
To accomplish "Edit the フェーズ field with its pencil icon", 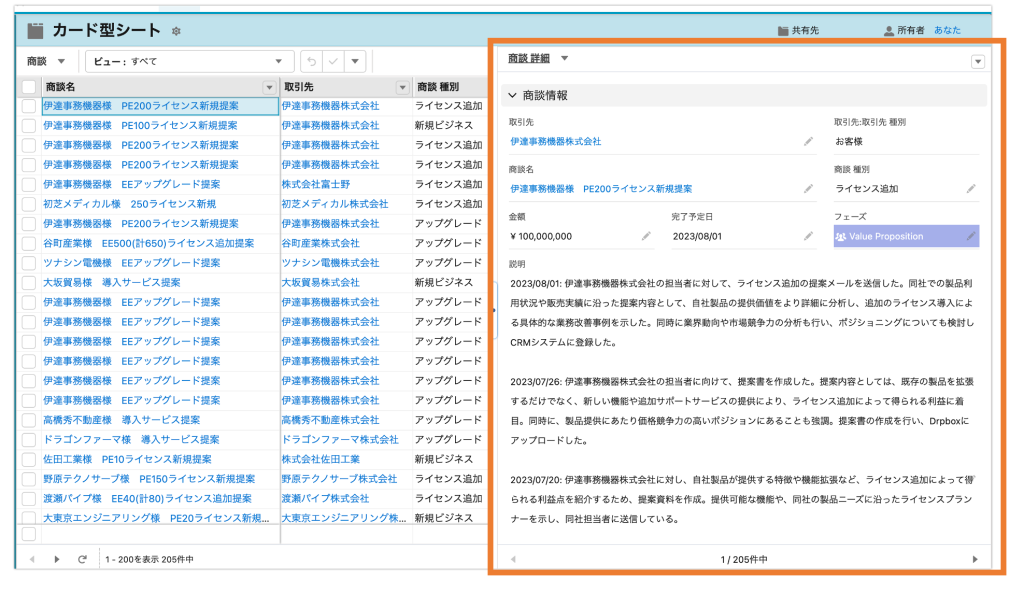I will [x=971, y=236].
